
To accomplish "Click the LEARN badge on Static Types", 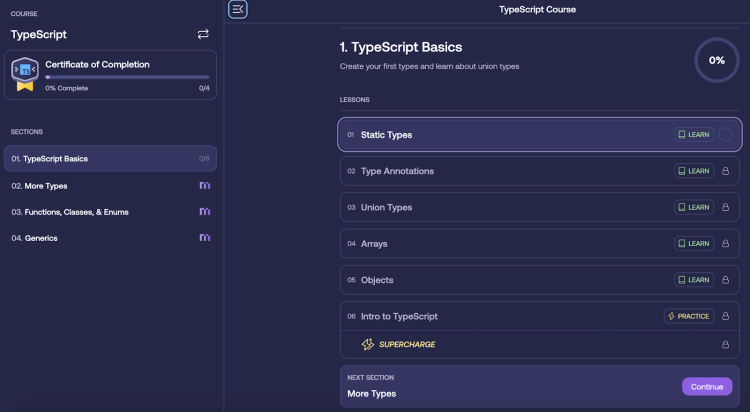I will tap(694, 134).
